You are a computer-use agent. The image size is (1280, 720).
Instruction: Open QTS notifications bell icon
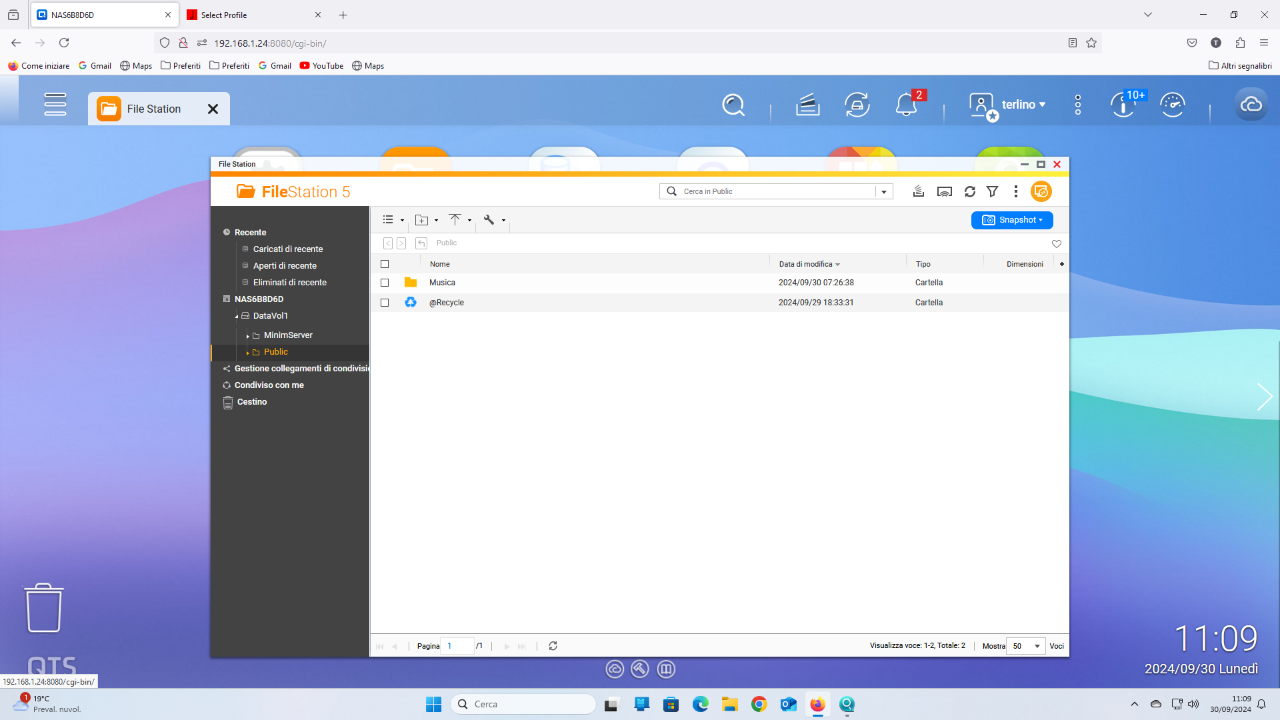907,104
